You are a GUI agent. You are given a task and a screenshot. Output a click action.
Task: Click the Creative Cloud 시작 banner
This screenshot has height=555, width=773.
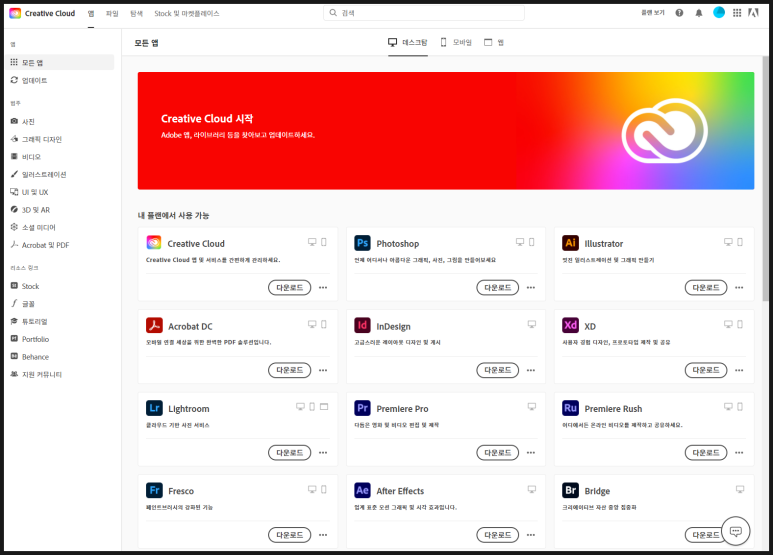(x=446, y=131)
